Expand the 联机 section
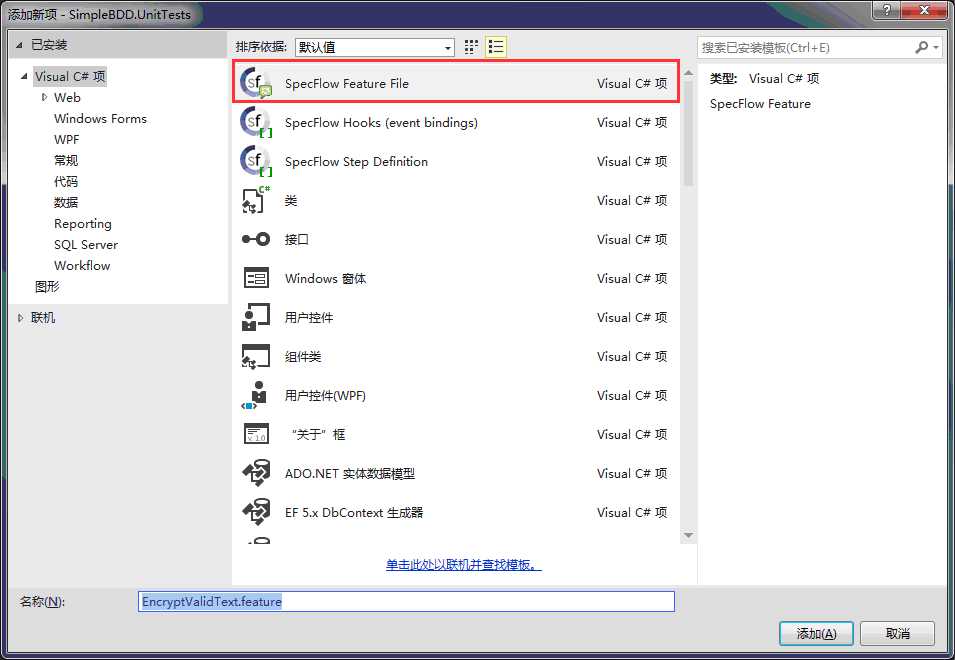 tap(20, 318)
